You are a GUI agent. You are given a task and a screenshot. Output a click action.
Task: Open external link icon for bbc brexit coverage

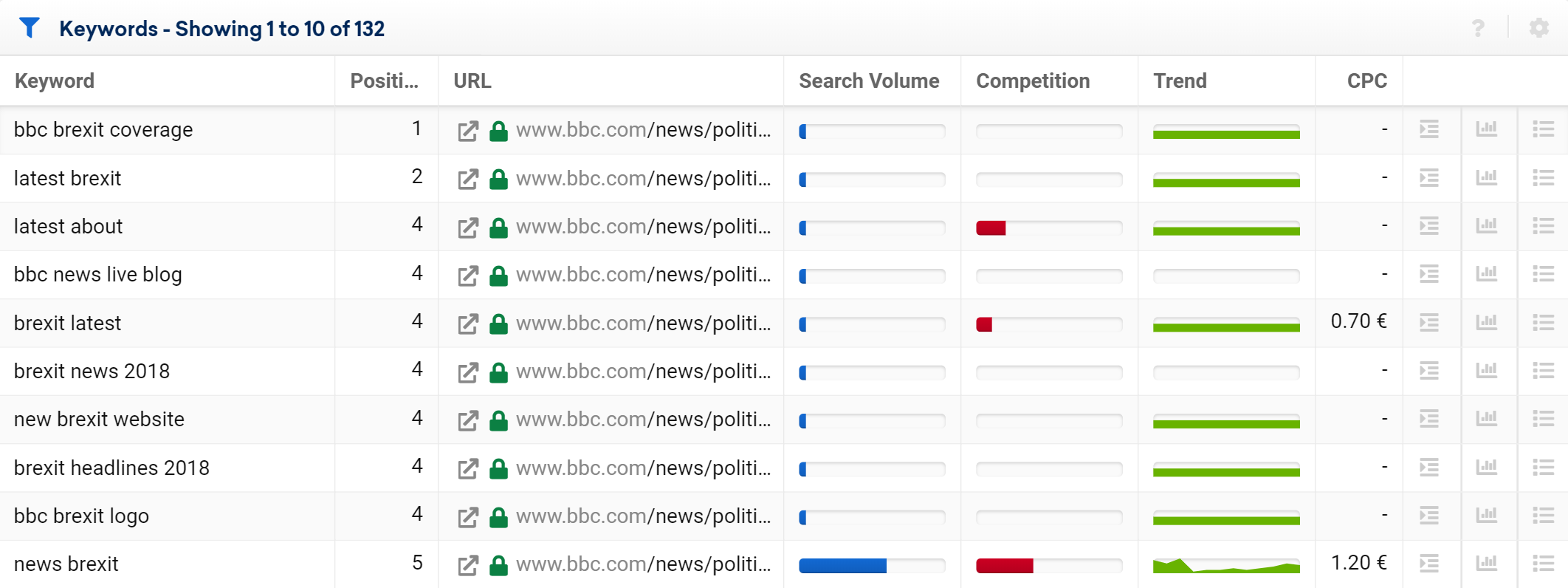coord(468,131)
